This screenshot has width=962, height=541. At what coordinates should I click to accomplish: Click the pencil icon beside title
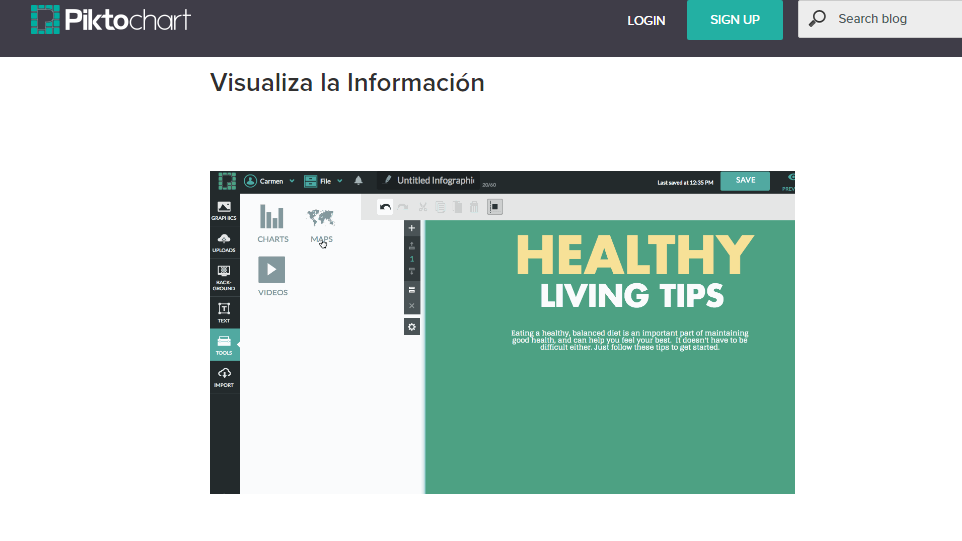click(x=387, y=180)
